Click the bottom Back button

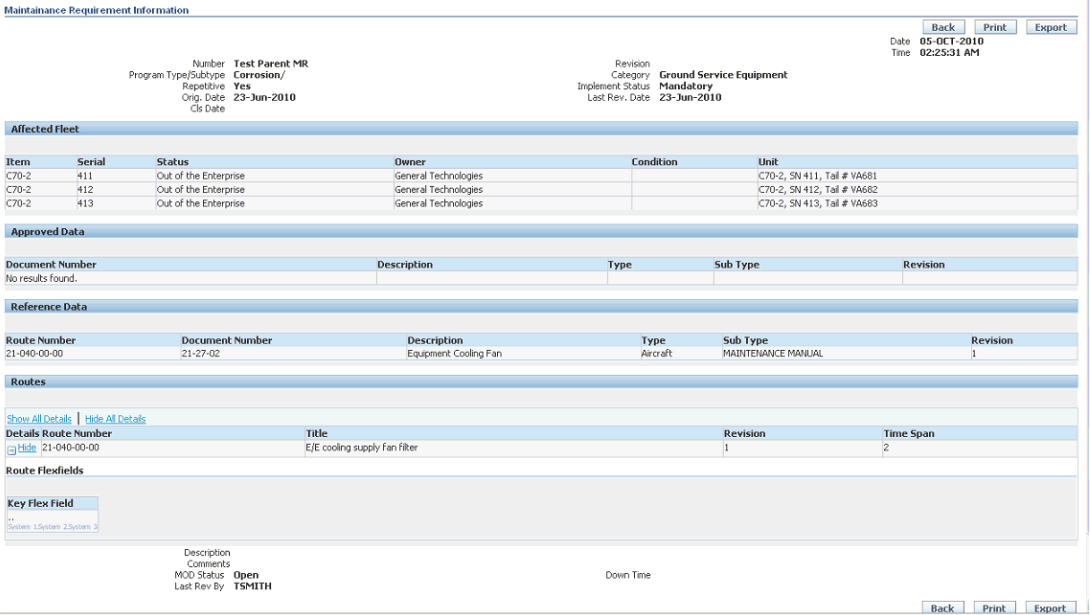943,607
